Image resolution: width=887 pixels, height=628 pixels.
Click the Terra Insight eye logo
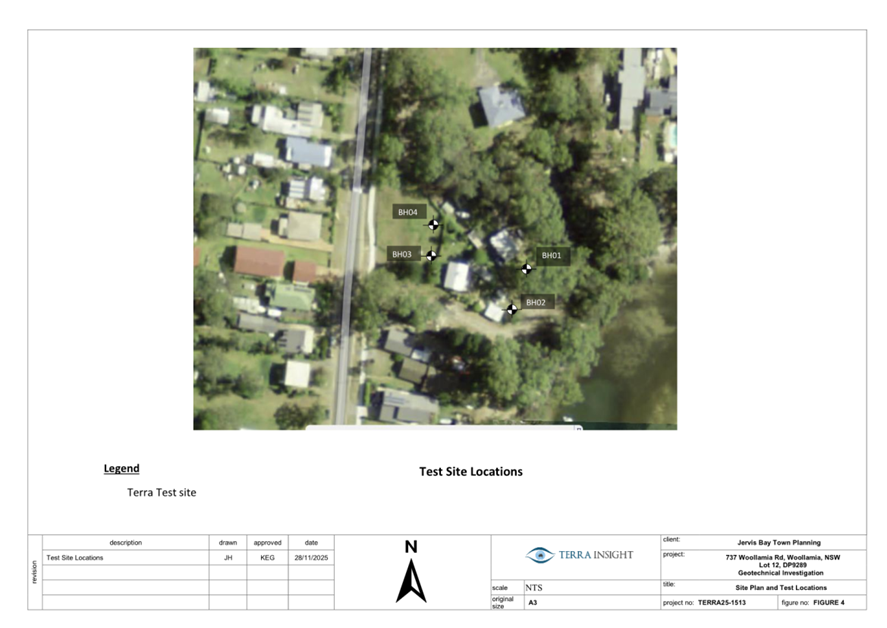click(540, 555)
